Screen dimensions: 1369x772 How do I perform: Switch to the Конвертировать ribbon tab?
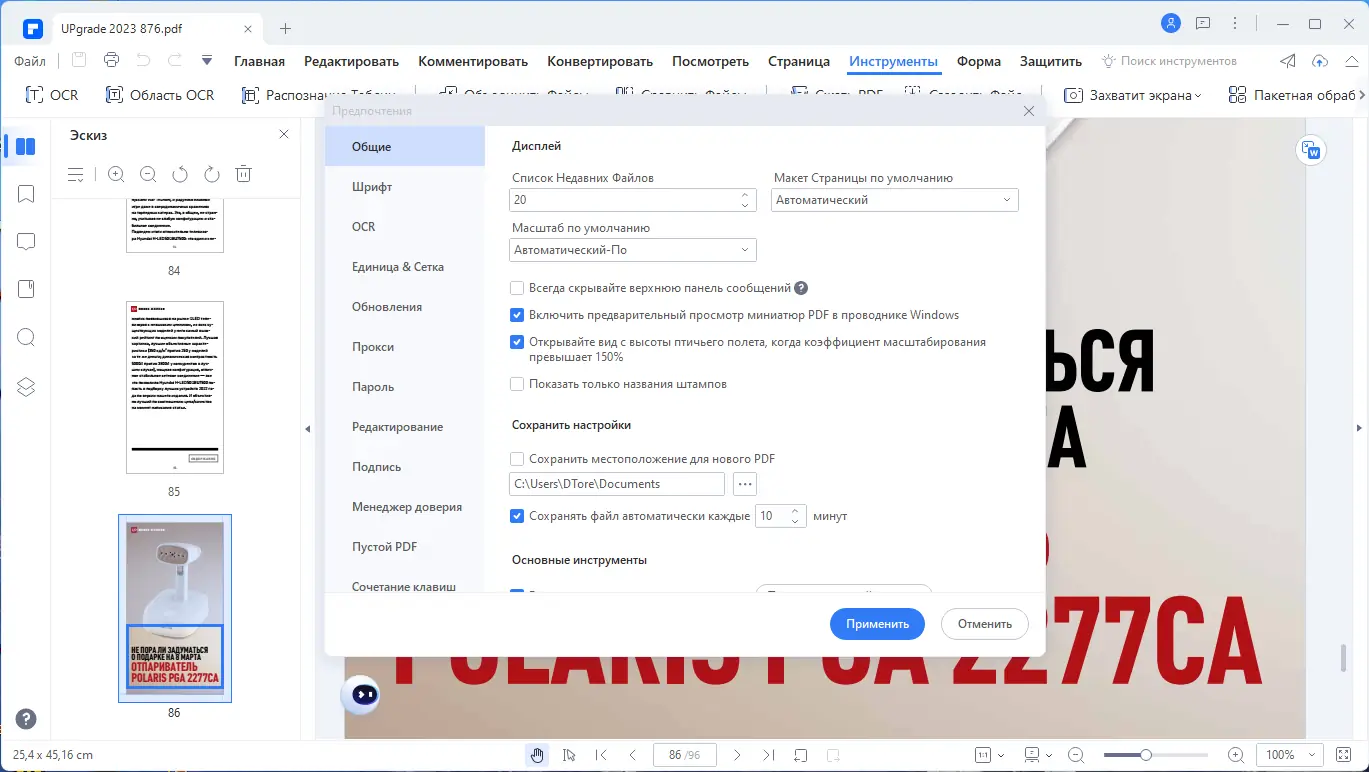pos(599,61)
